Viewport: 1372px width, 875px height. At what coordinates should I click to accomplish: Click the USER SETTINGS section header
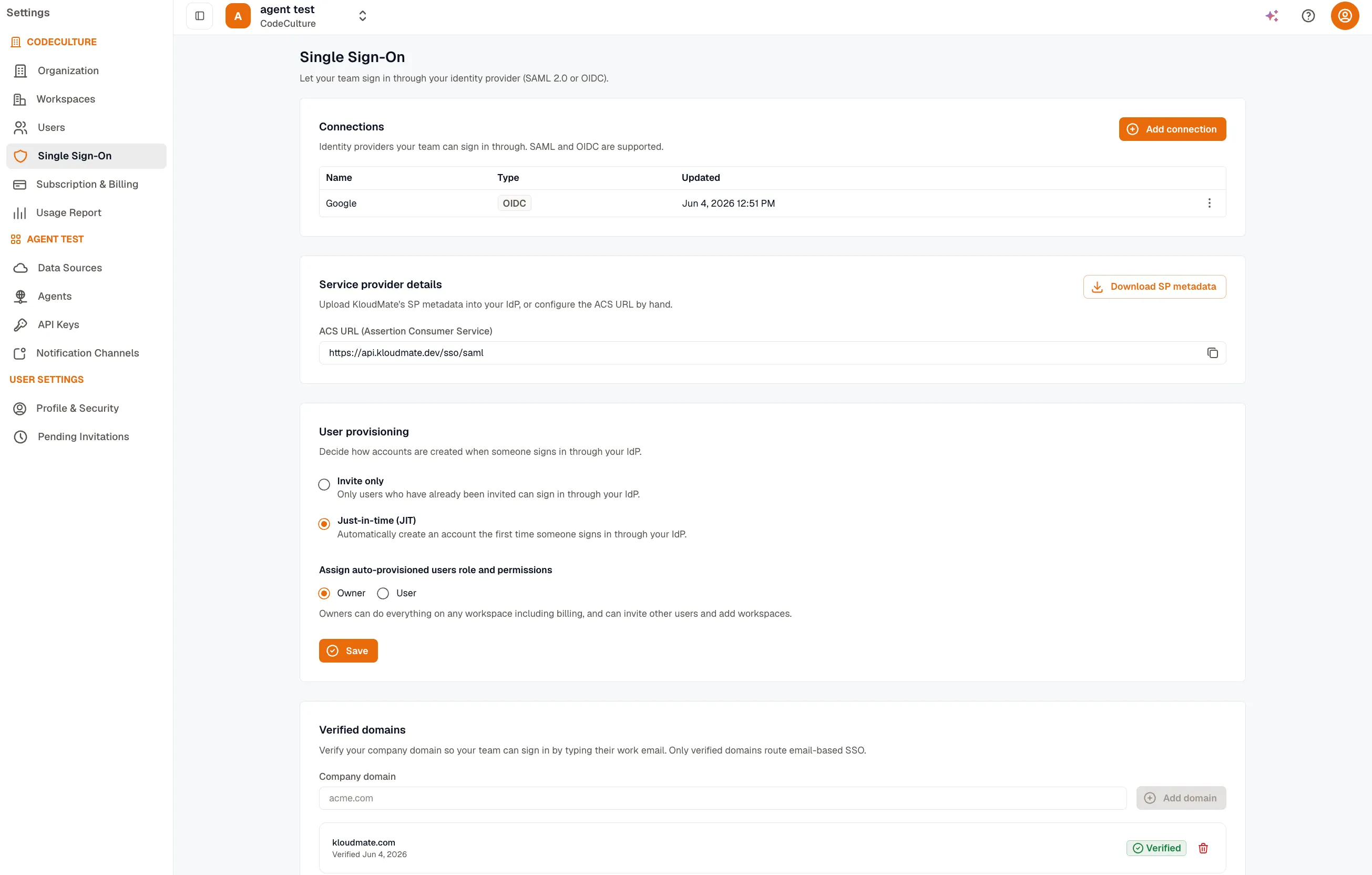[47, 380]
